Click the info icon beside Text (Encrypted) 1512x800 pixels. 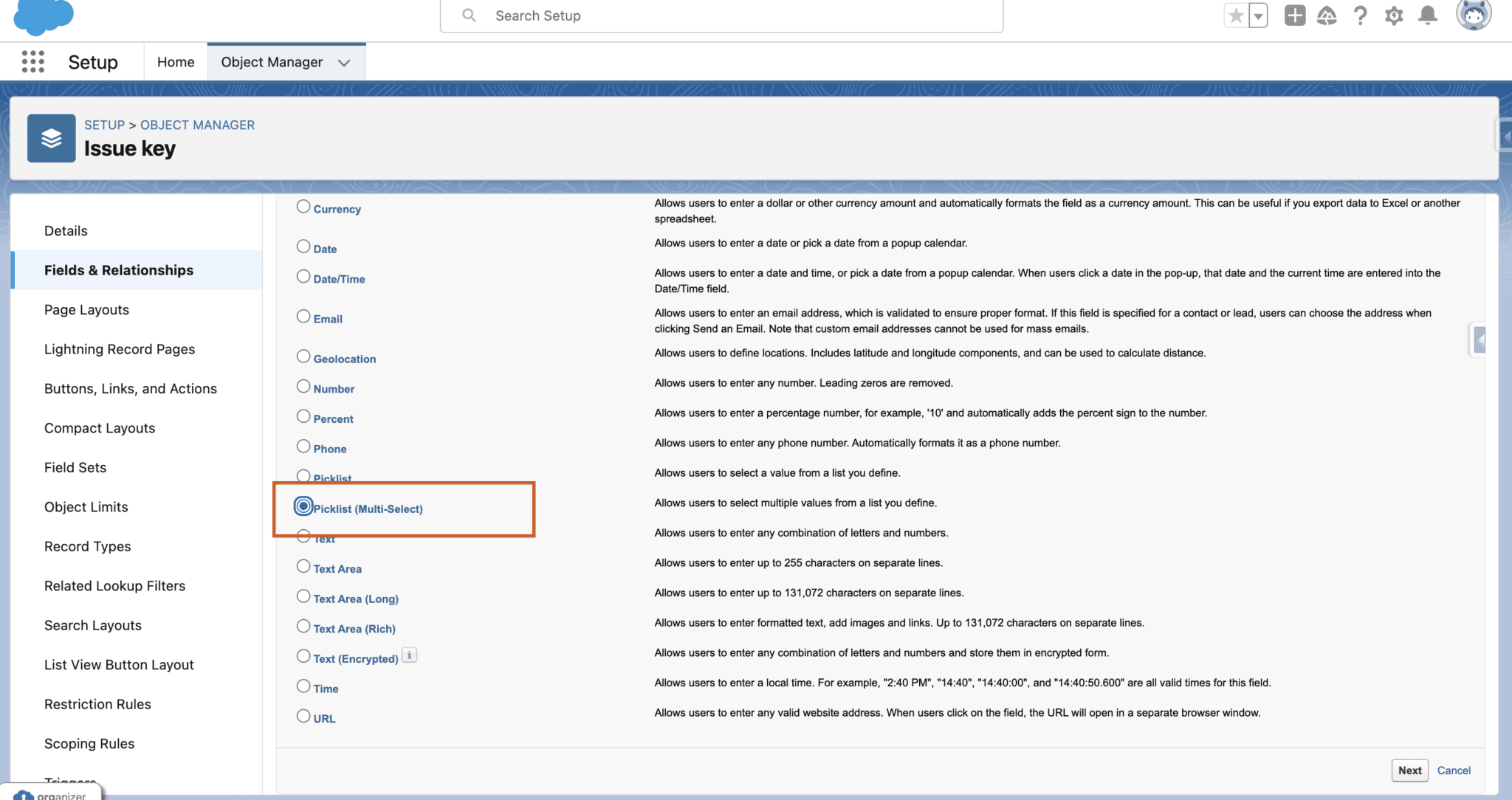coord(410,655)
